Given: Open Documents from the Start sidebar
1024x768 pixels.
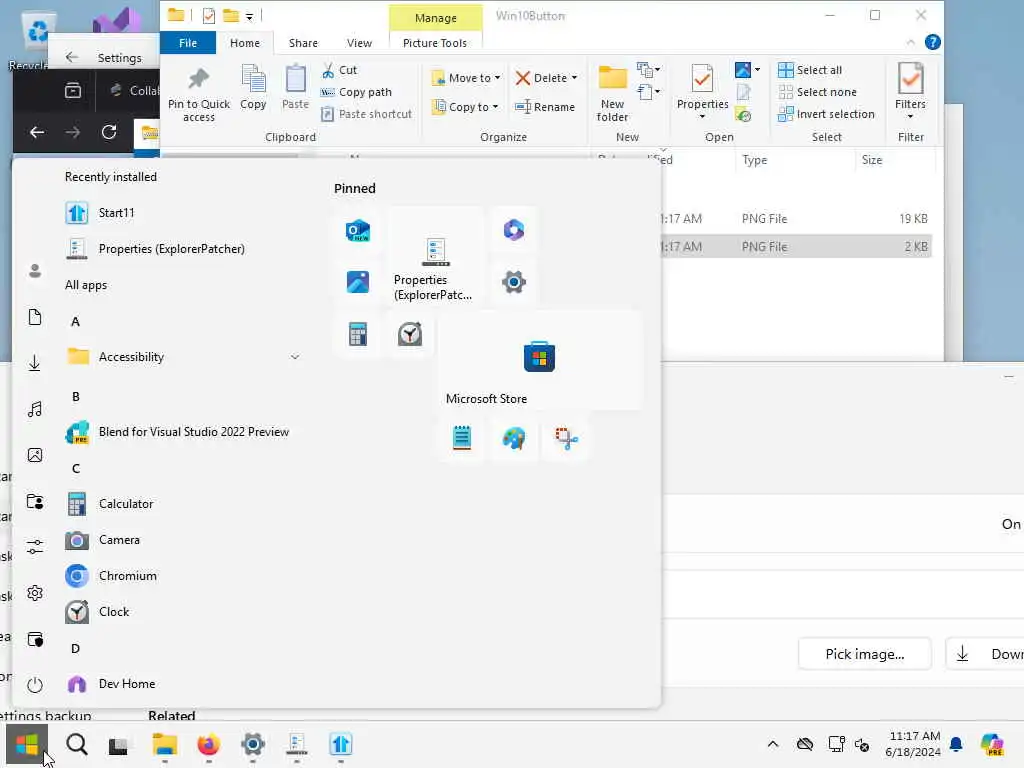Looking at the screenshot, I should click(35, 317).
